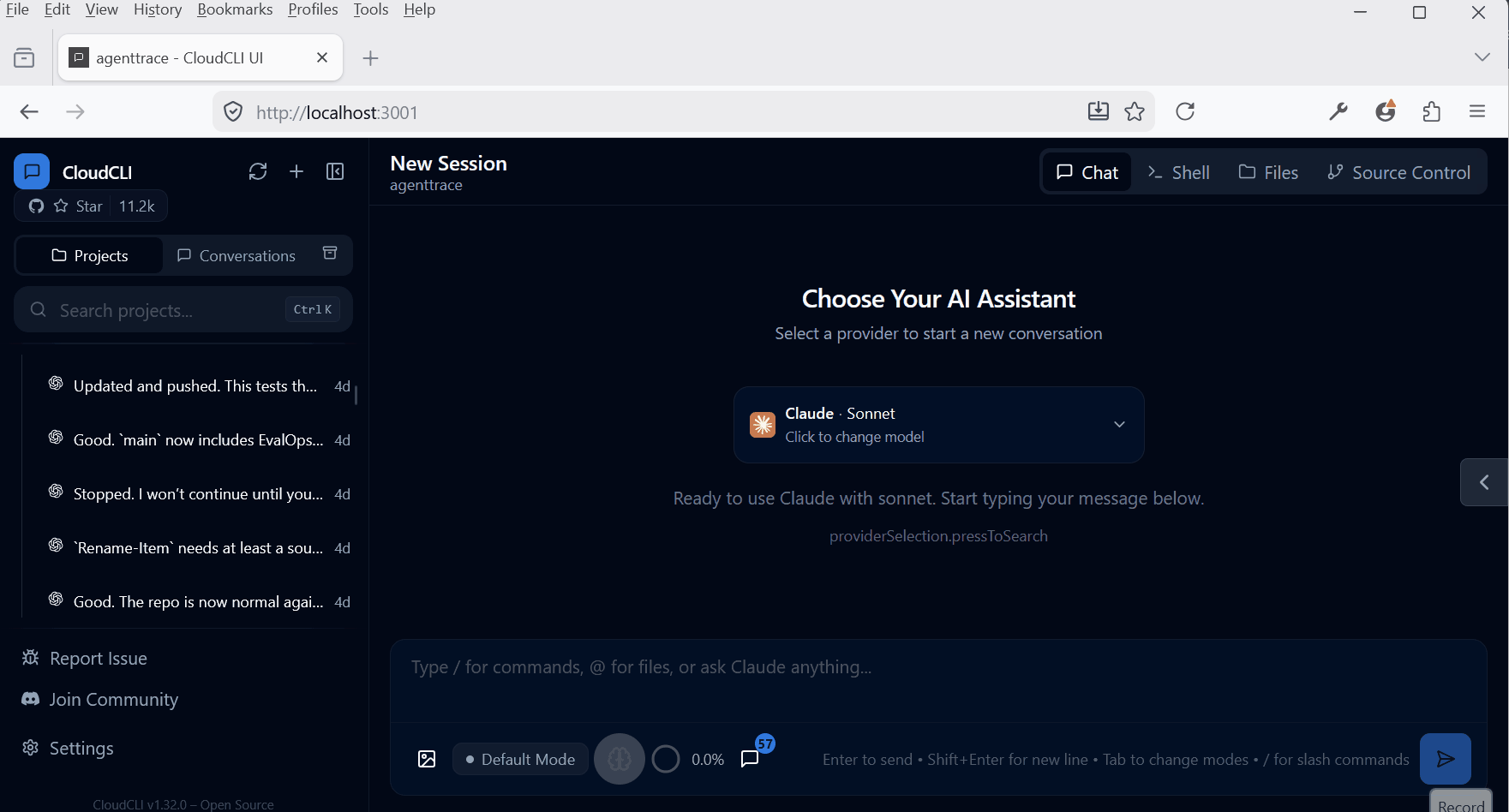Attach an image to the message
This screenshot has width=1509, height=812.
[427, 759]
